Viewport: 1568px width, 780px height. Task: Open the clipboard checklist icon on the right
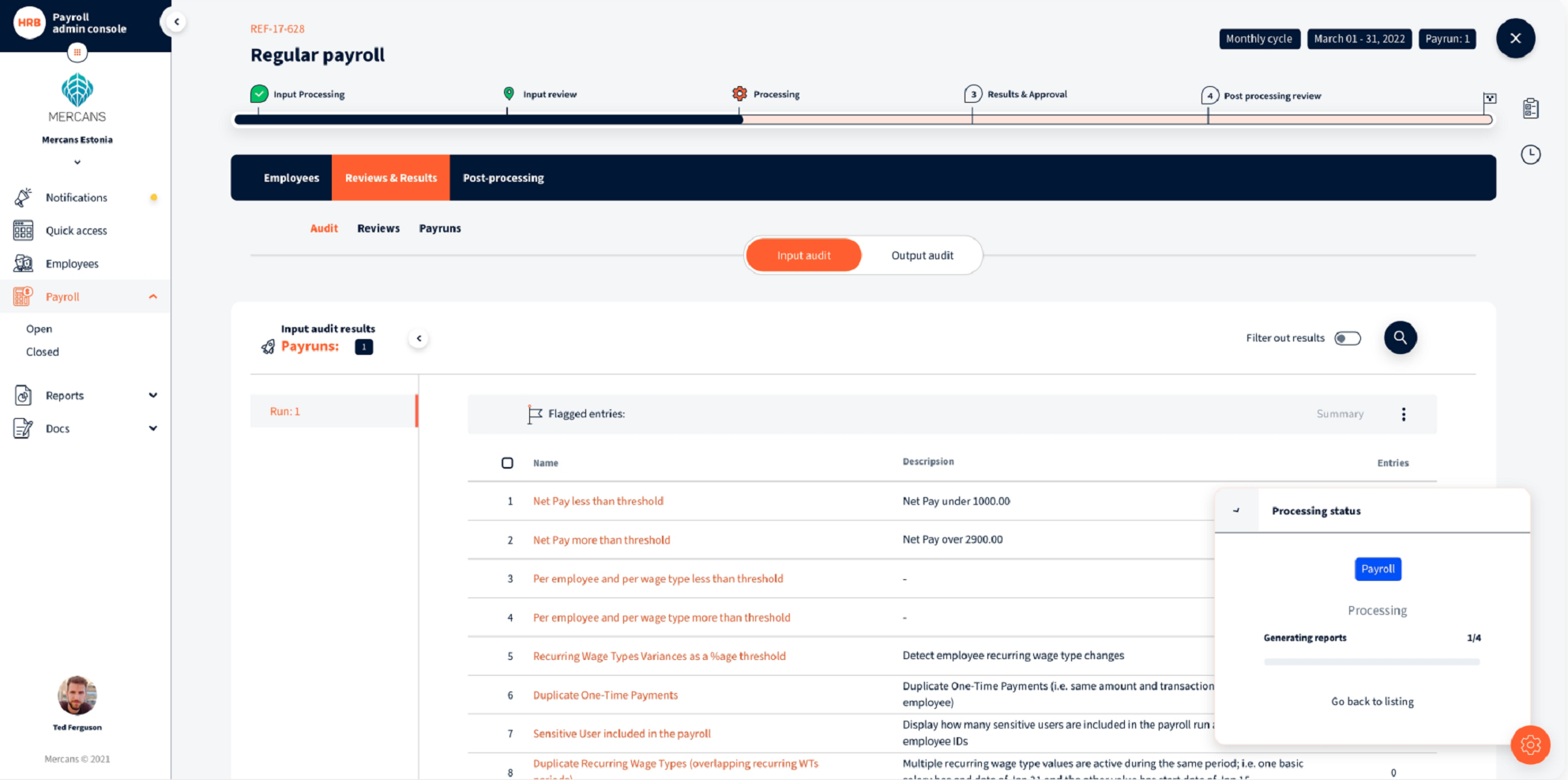1531,108
